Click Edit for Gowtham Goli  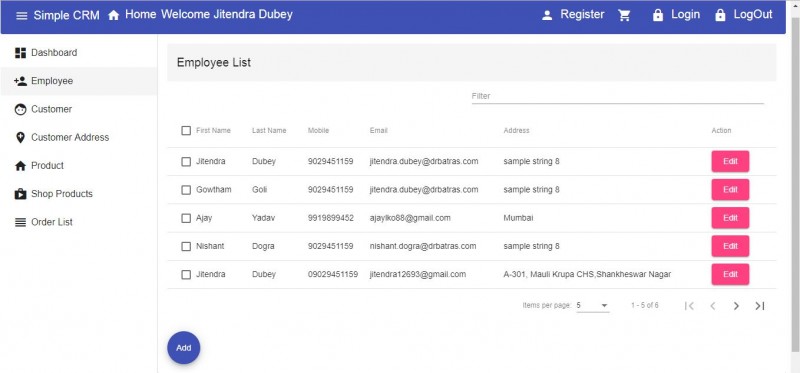(730, 190)
